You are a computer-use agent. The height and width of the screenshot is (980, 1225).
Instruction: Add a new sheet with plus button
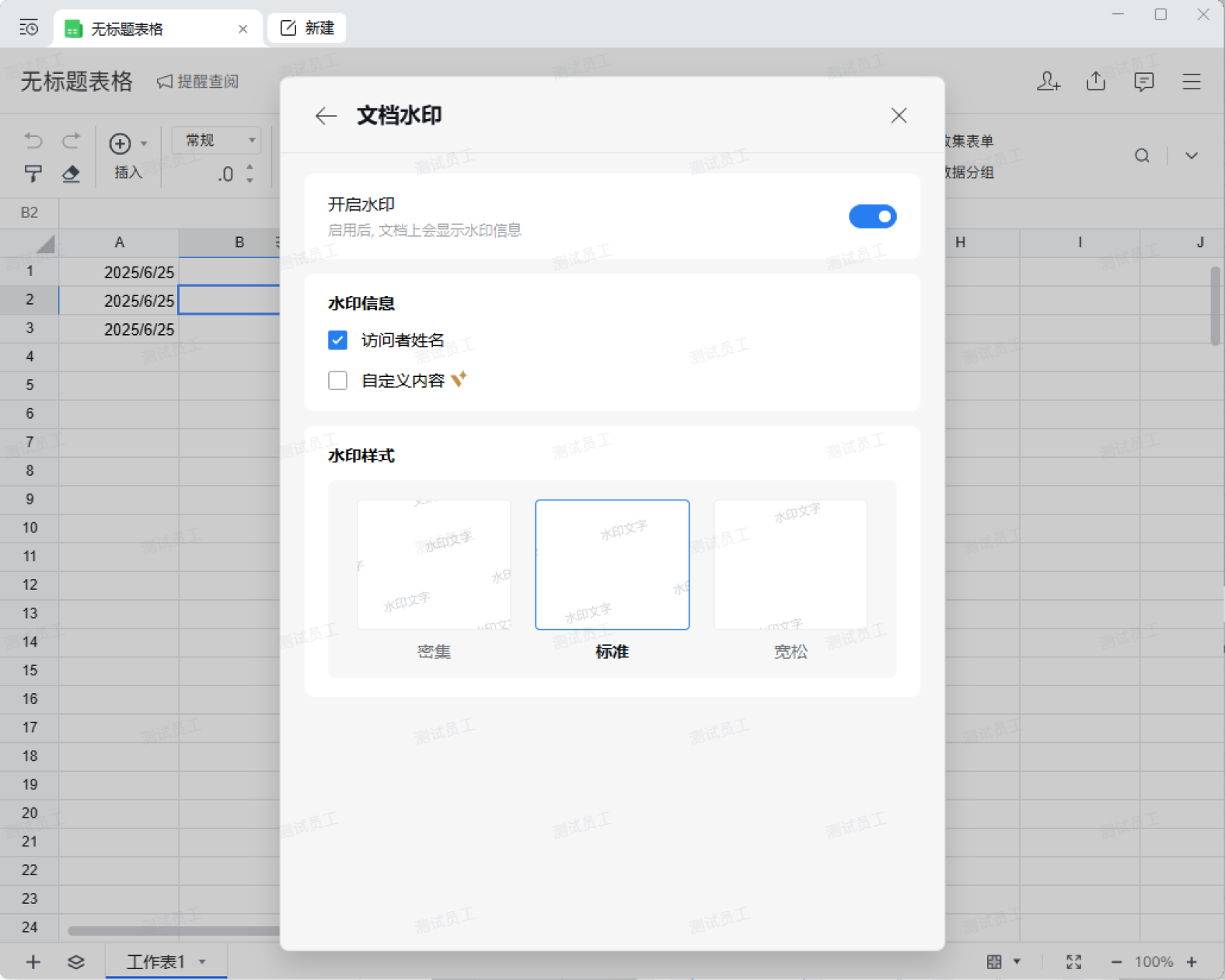click(33, 962)
